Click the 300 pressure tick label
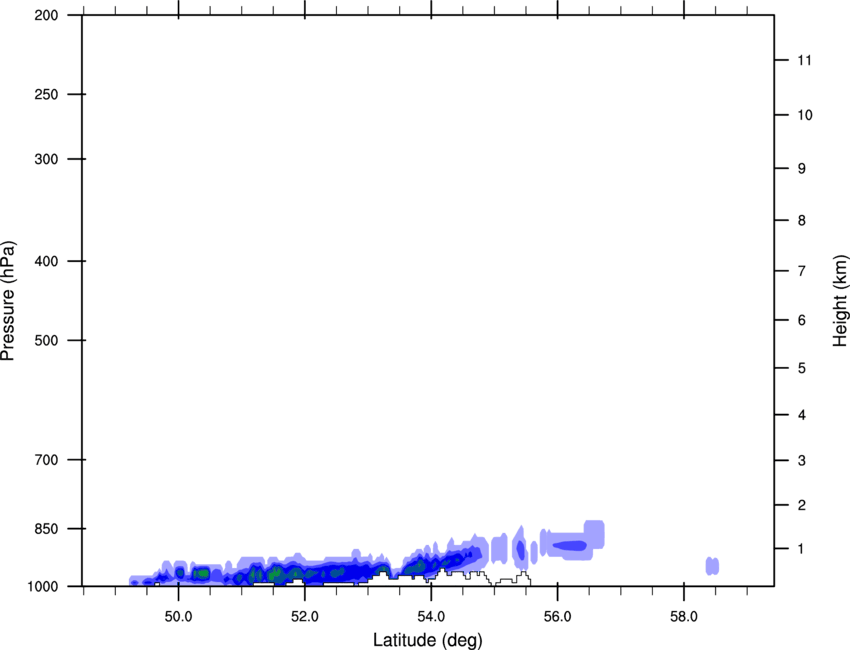This screenshot has height=650, width=850. point(46,159)
